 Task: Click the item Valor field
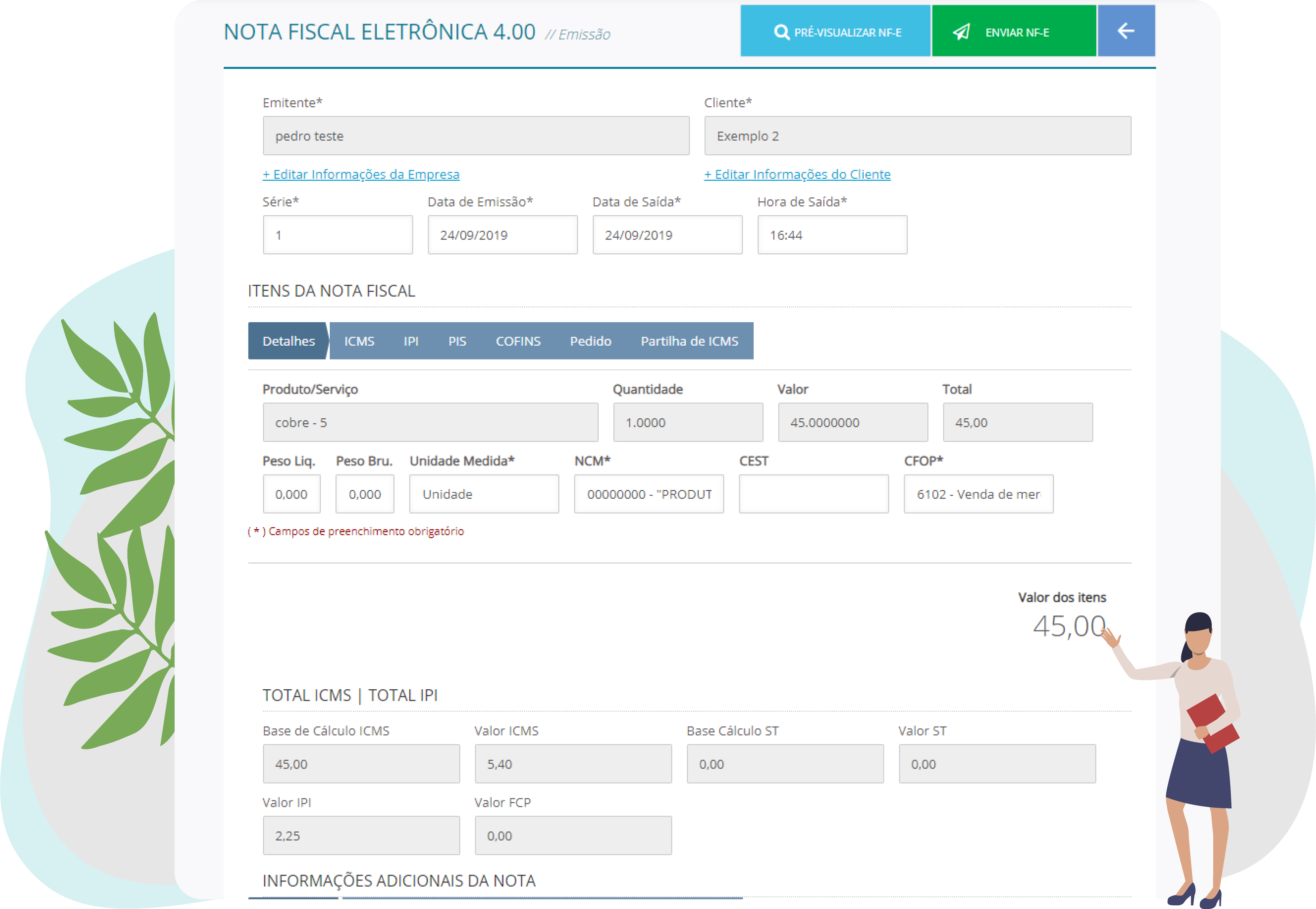[x=853, y=422]
